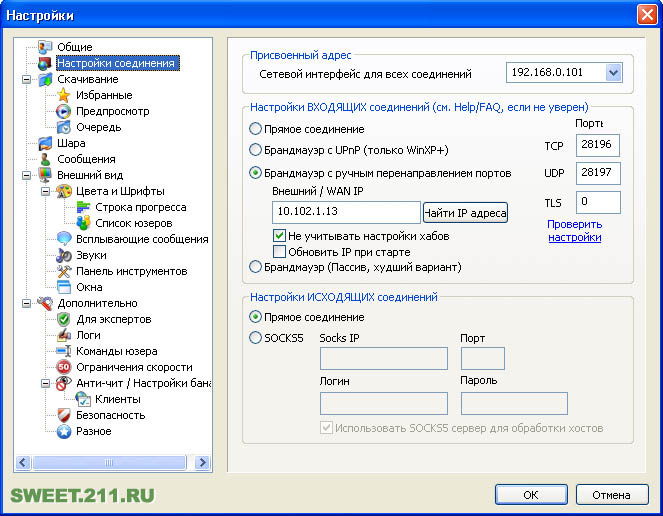Uncheck Не учитывать настройки хабов
Viewport: 663px width, 516px height.
coord(280,236)
